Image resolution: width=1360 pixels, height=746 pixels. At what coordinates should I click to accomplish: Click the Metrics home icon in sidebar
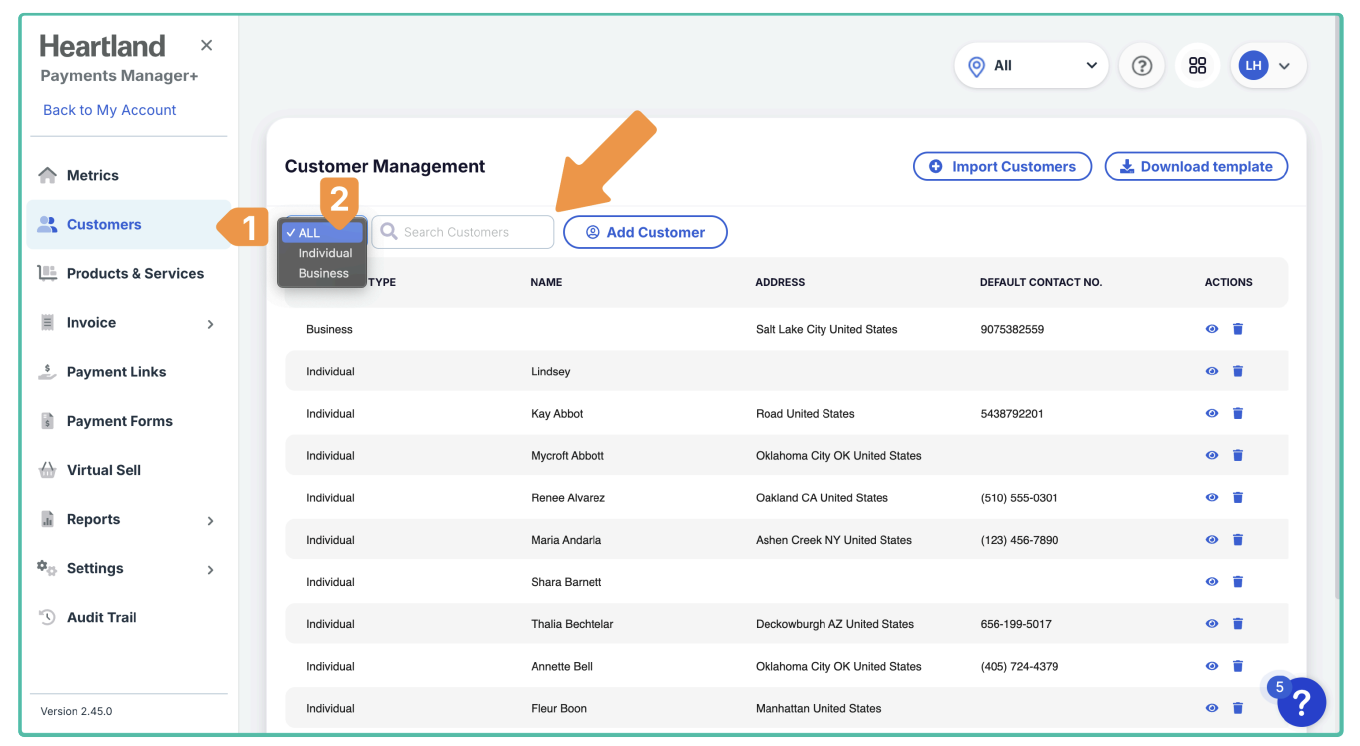click(x=47, y=176)
